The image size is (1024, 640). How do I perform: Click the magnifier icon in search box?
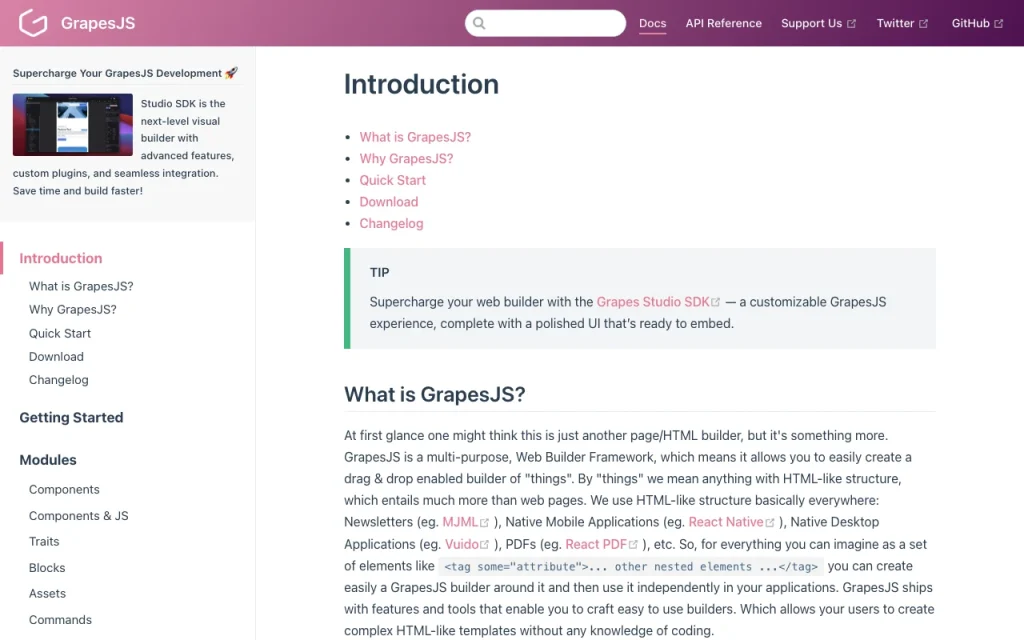(479, 24)
